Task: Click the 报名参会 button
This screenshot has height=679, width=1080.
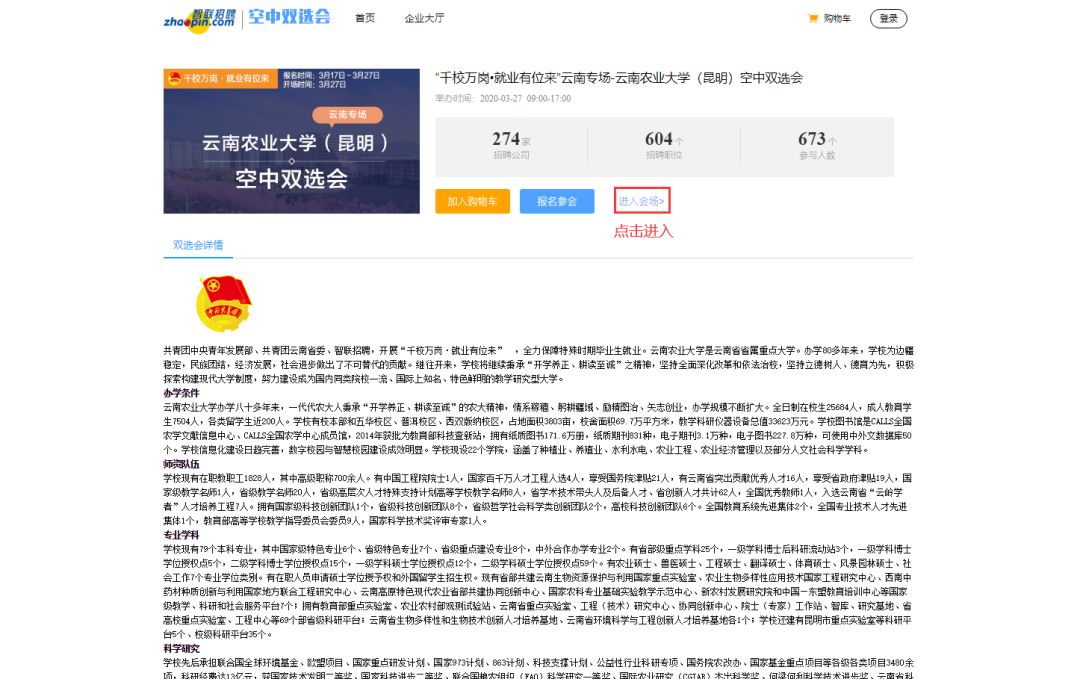Action: (557, 201)
